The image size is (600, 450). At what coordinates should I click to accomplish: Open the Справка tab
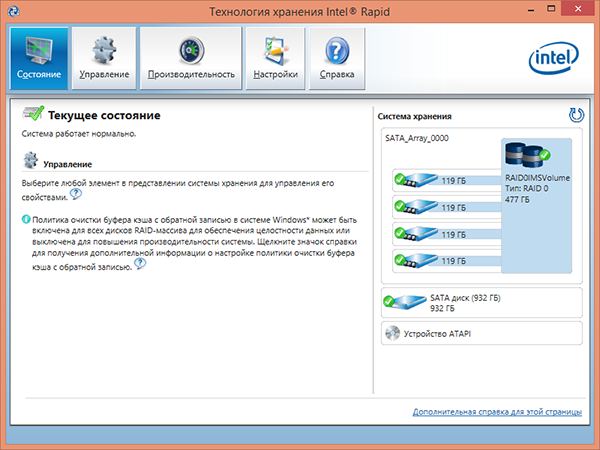tap(337, 58)
